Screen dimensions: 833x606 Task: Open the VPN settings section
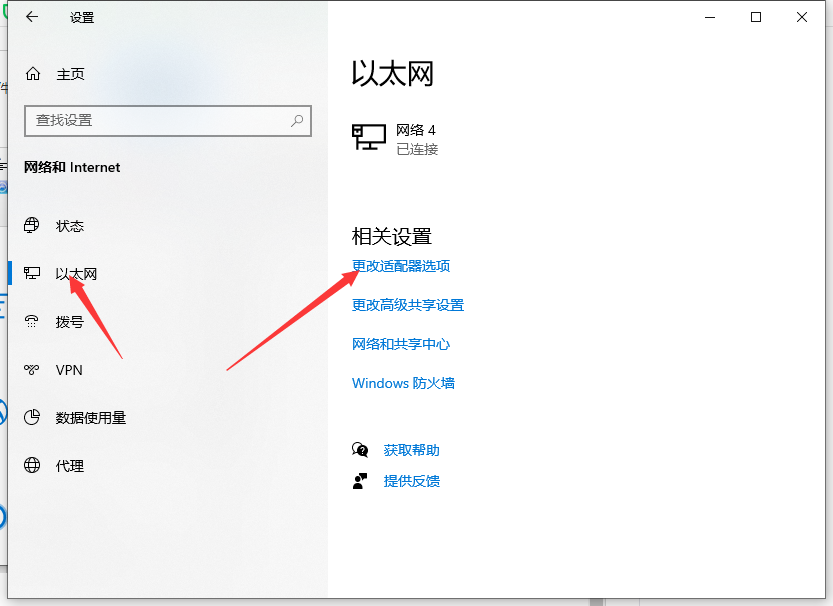coord(69,370)
